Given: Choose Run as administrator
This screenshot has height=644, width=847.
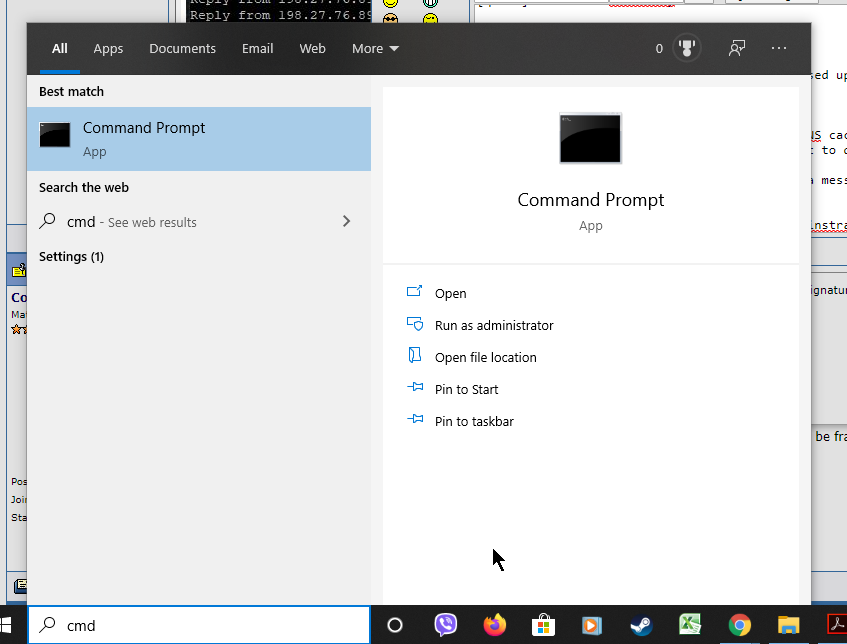Looking at the screenshot, I should pyautogui.click(x=494, y=325).
